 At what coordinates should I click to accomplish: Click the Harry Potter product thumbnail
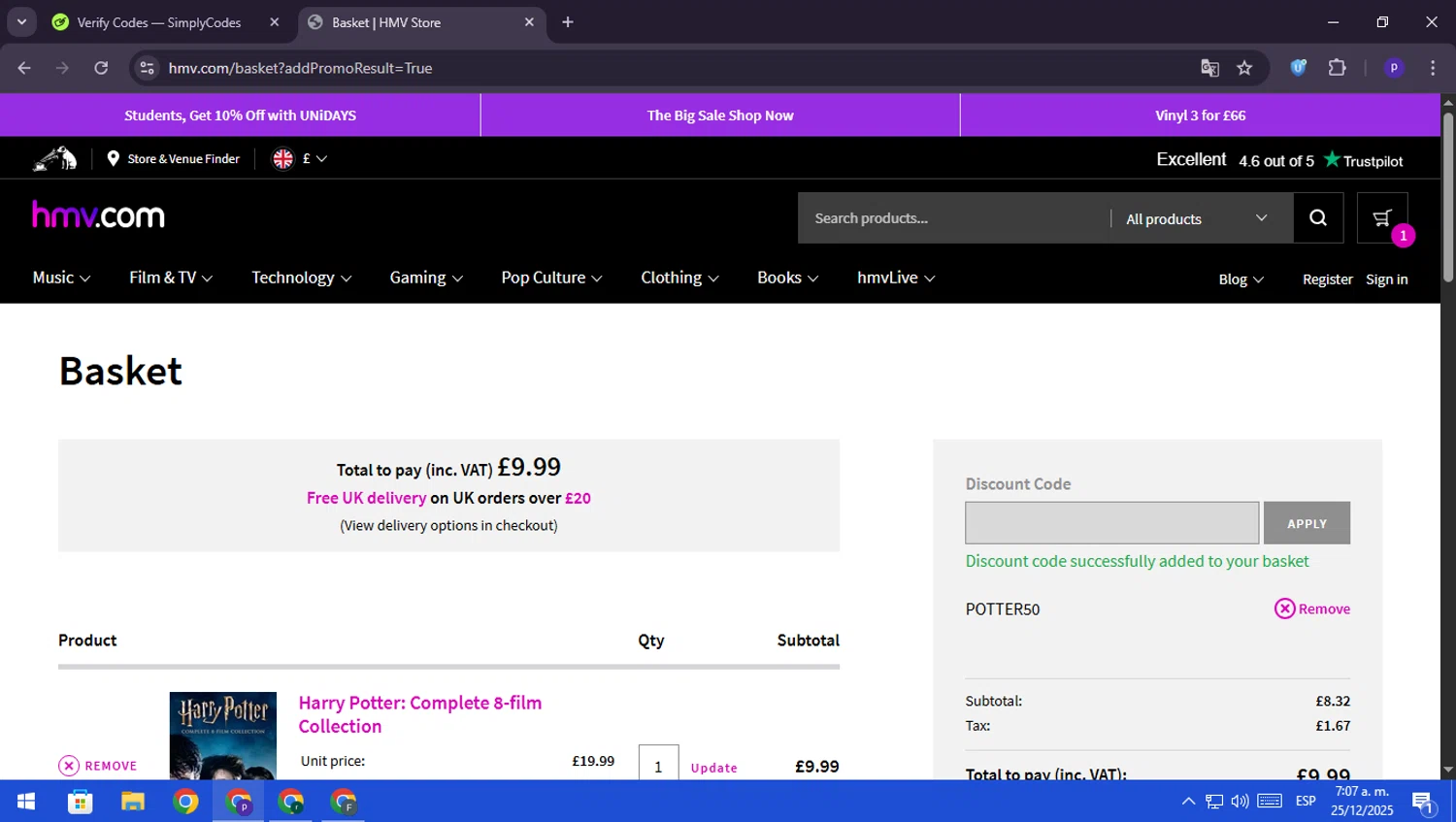tap(223, 736)
